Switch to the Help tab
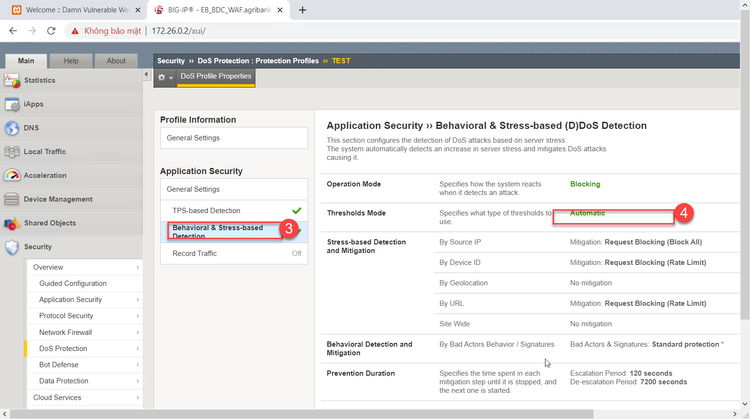Viewport: 750px width, 419px height. point(71,61)
